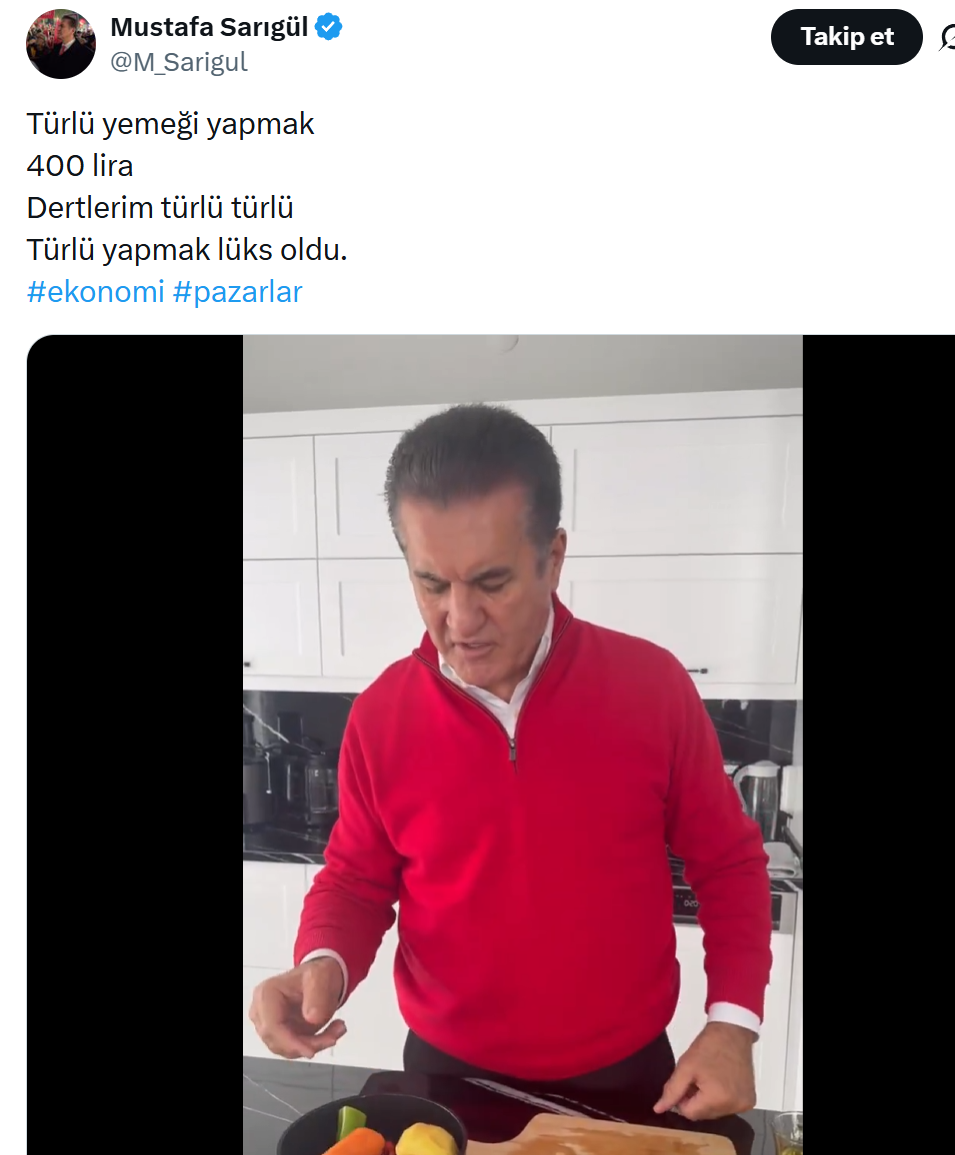
Task: Click the vegetables pan in the video
Action: pos(372,1127)
